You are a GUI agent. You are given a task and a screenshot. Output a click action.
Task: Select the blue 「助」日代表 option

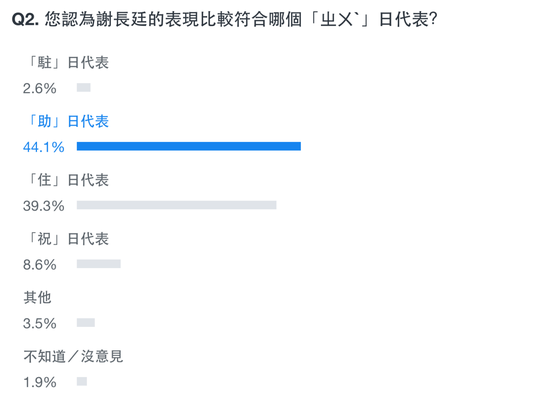pyautogui.click(x=68, y=121)
